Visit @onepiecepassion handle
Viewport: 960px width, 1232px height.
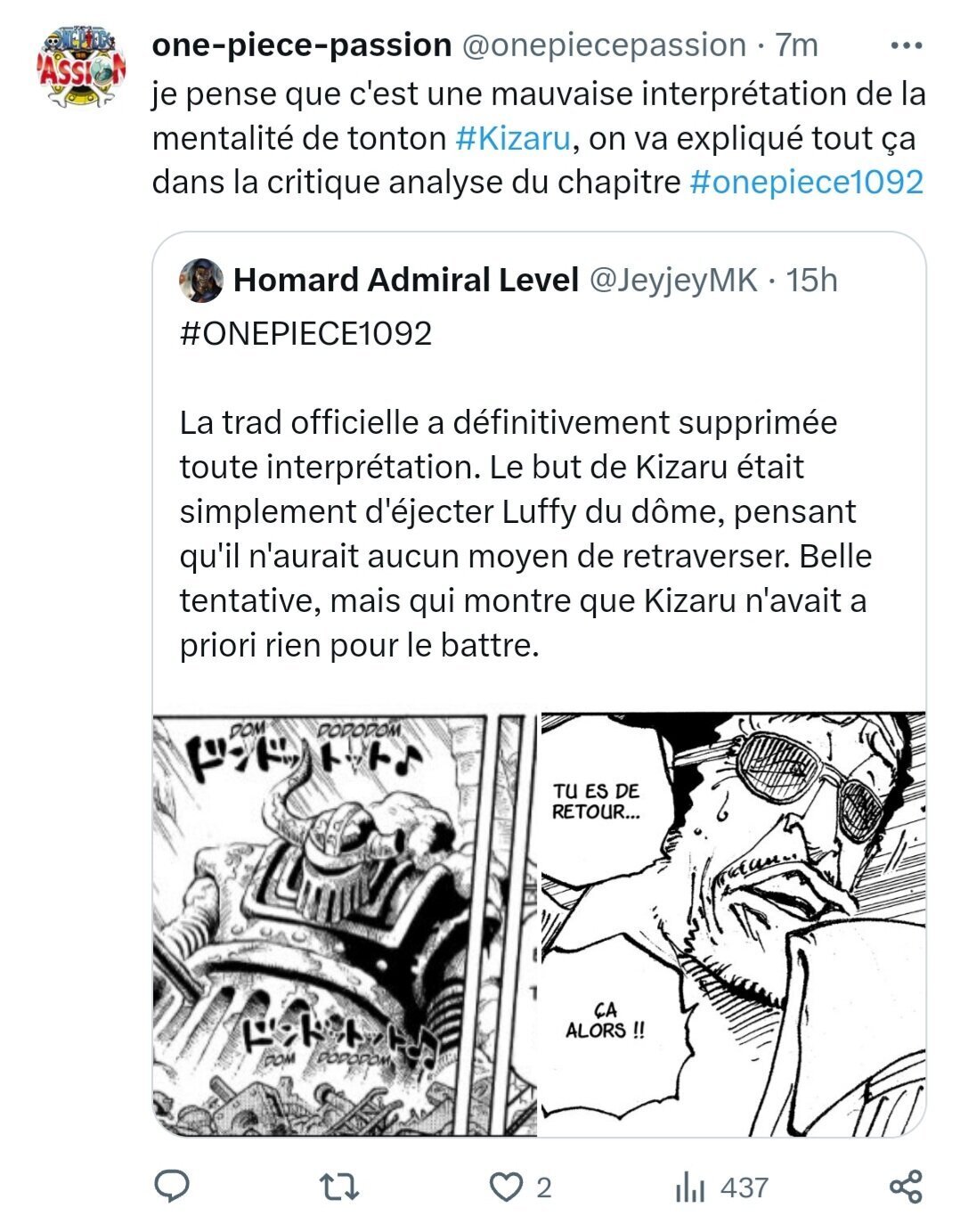click(604, 45)
